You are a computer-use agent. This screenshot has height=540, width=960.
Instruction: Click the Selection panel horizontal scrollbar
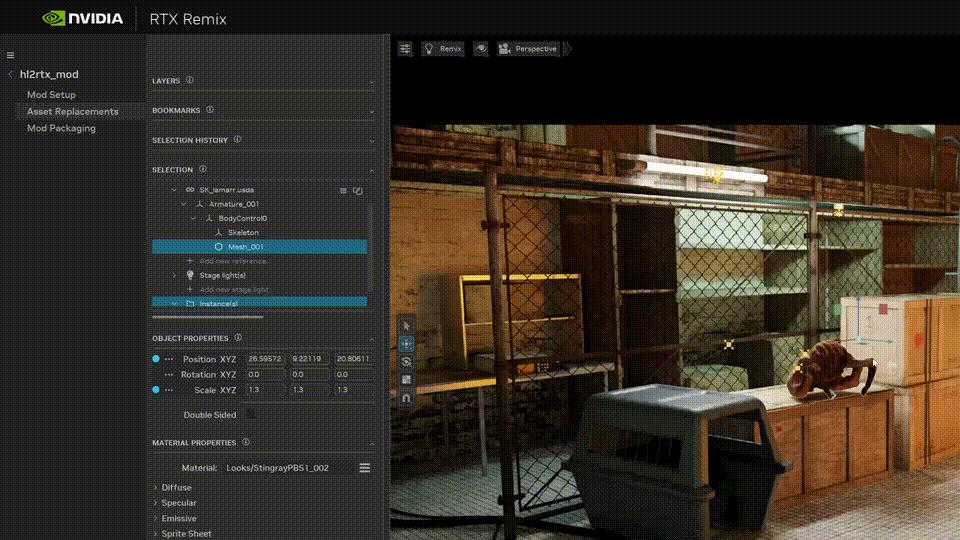208,317
